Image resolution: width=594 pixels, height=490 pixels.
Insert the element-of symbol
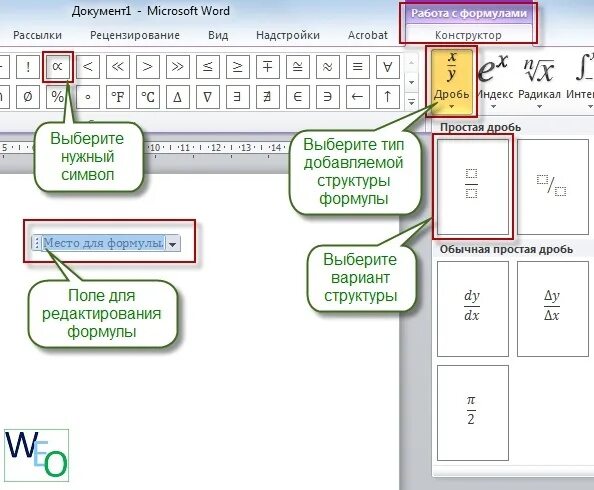coord(298,97)
